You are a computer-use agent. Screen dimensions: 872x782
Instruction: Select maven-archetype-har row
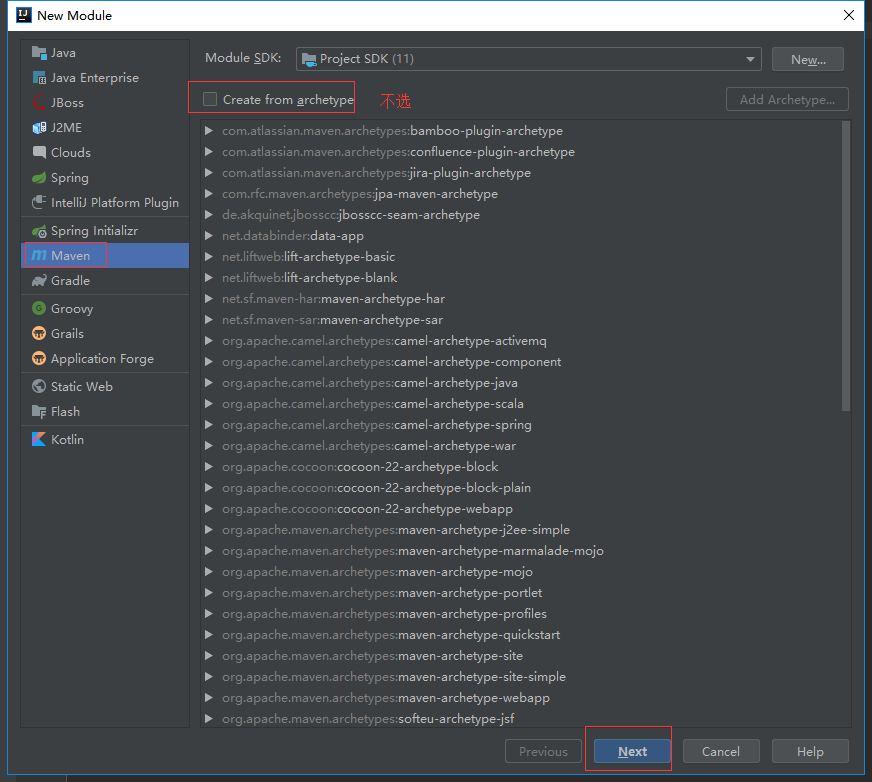click(x=522, y=299)
